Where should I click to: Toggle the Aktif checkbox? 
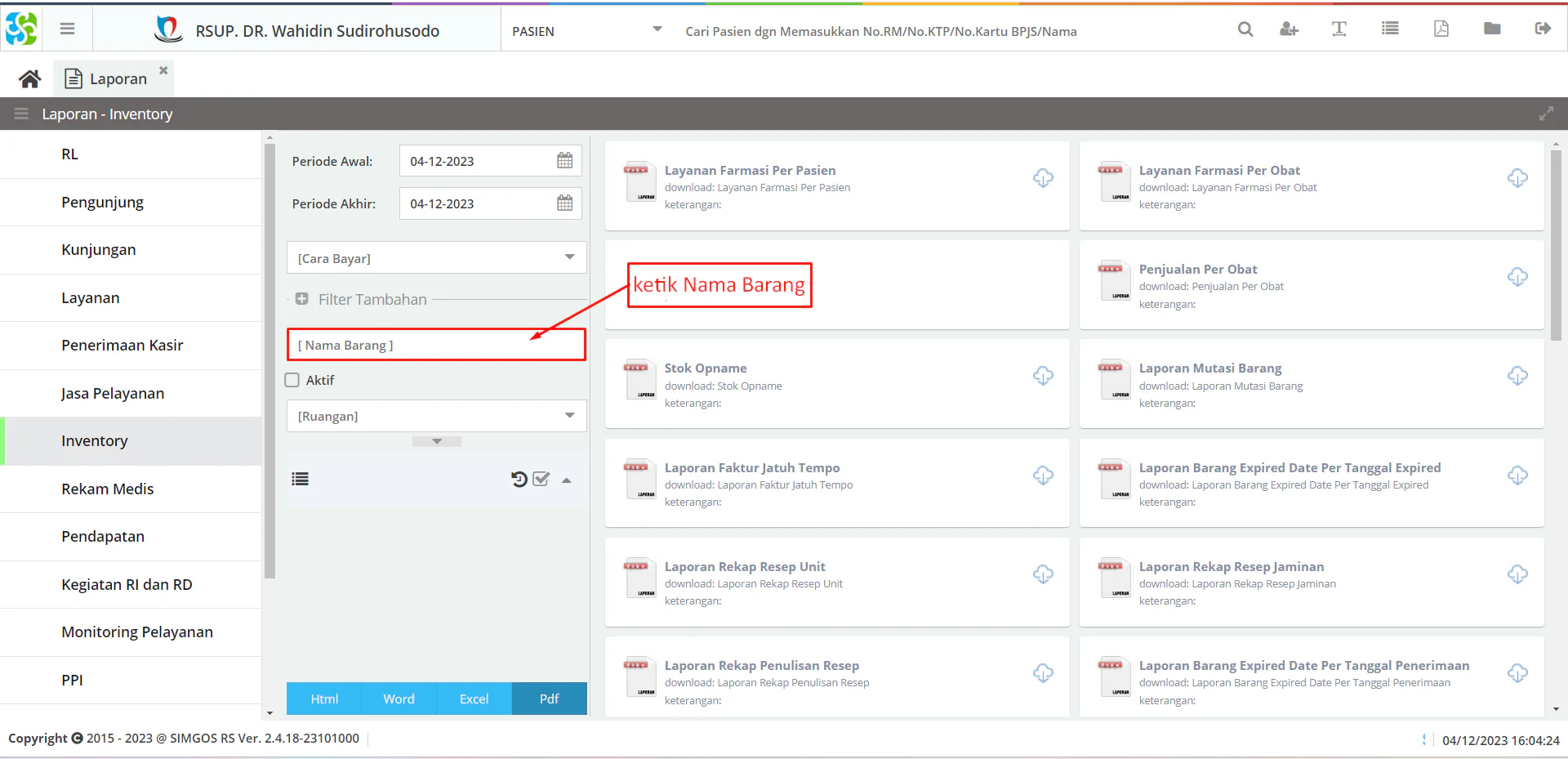coord(292,380)
